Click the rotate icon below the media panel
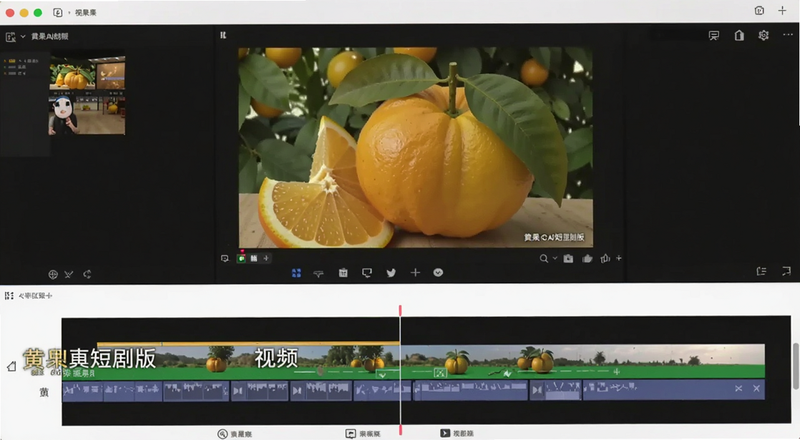The height and width of the screenshot is (440, 800). 87,274
